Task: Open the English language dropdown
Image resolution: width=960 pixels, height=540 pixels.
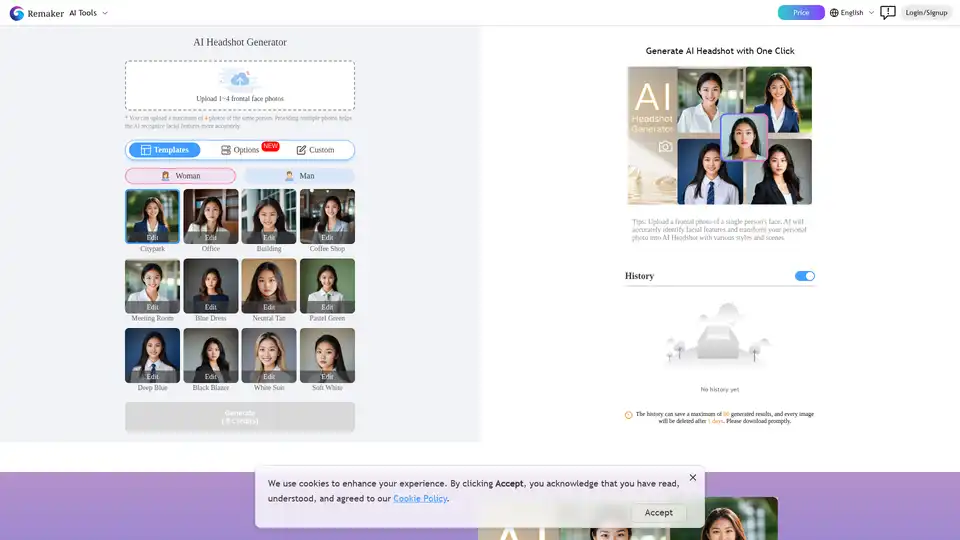Action: coord(852,13)
